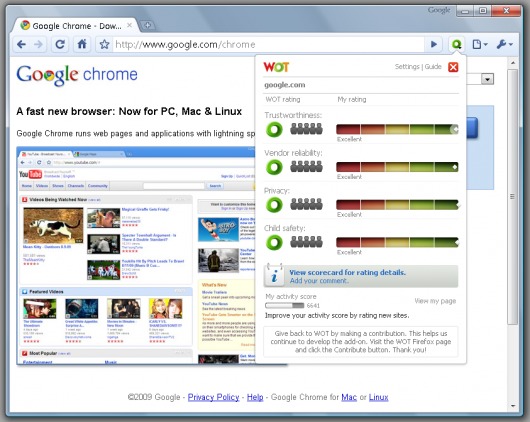Close the WOT popup with red X
This screenshot has width=530, height=422.
453,67
